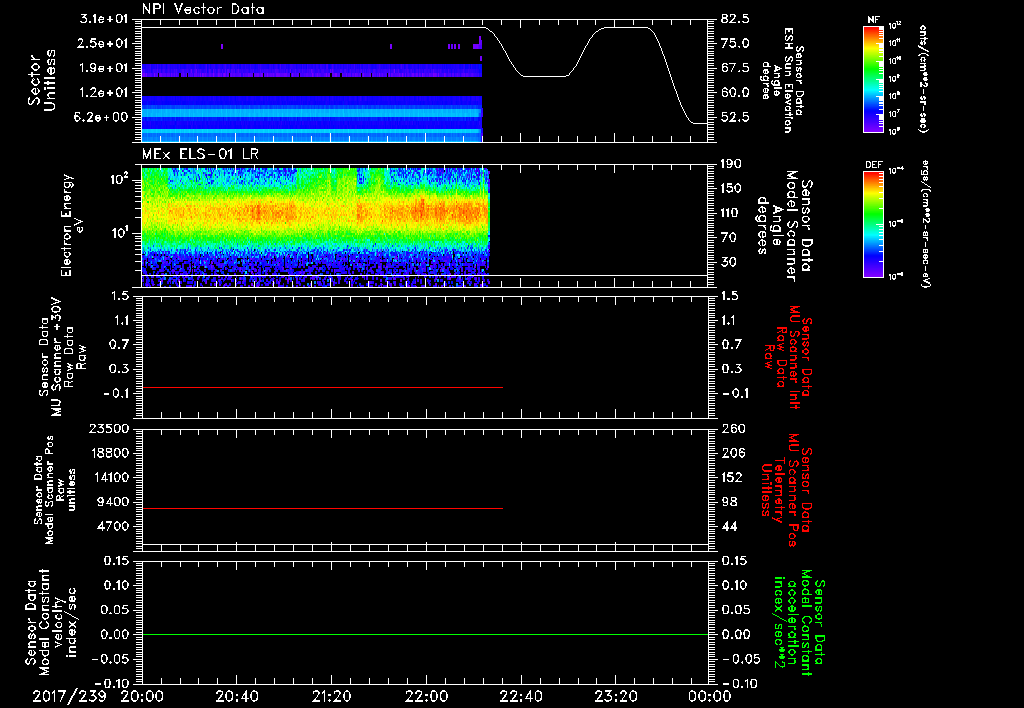Click the green Model Constant acceleration title
The width and height of the screenshot is (1024, 708).
click(799, 622)
